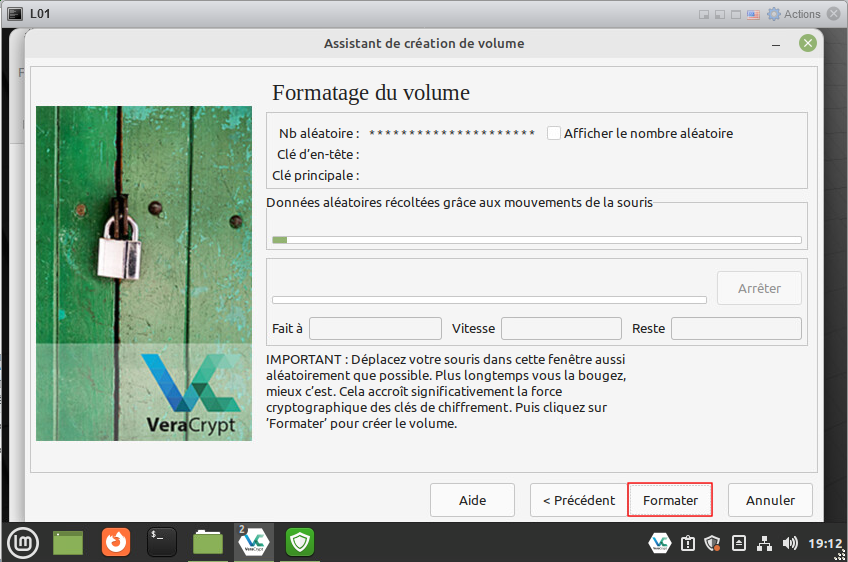This screenshot has width=848, height=562.
Task: Click the VeraCrypt system tray icon
Action: click(x=659, y=543)
